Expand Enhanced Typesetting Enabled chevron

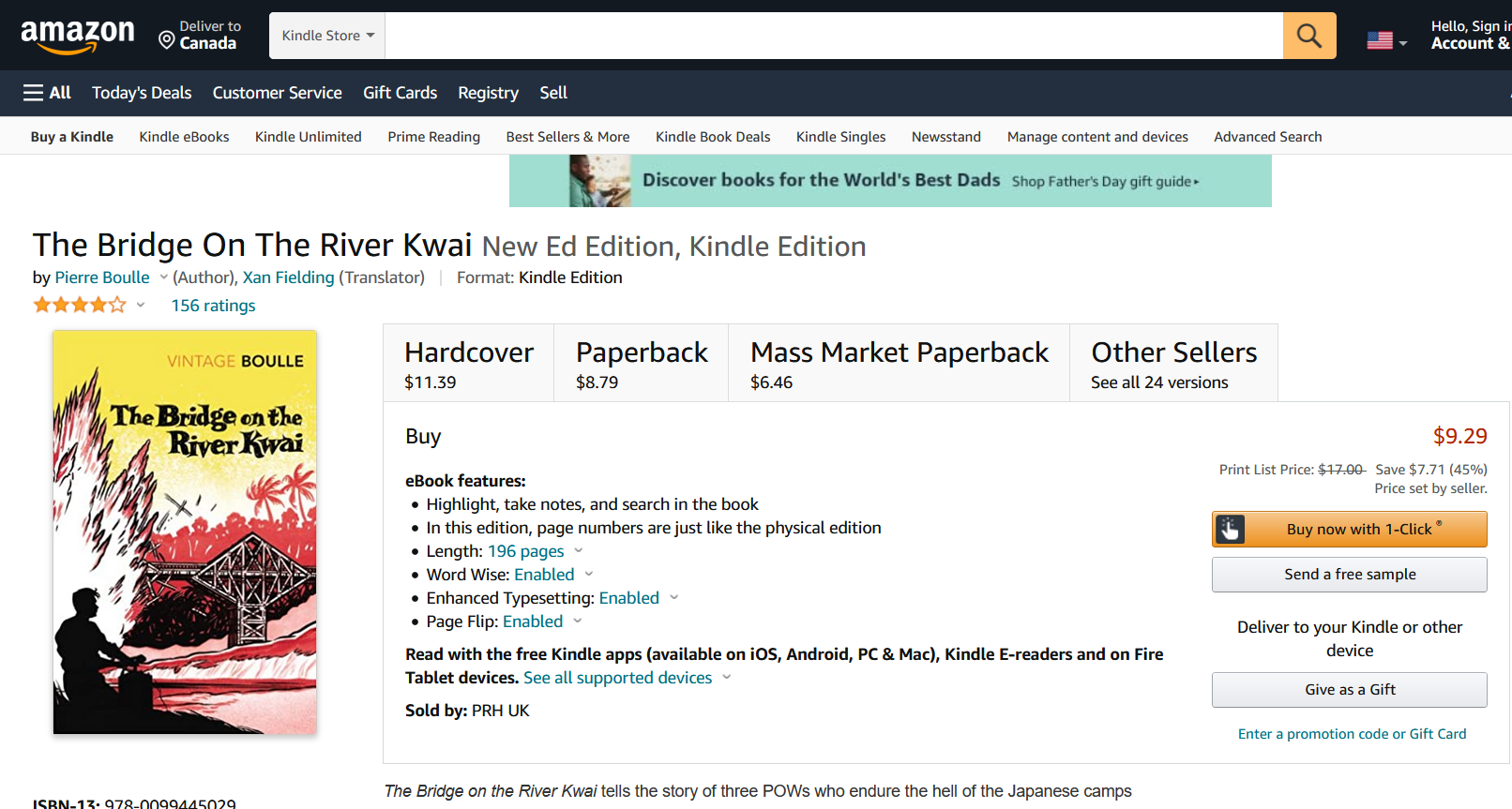673,597
